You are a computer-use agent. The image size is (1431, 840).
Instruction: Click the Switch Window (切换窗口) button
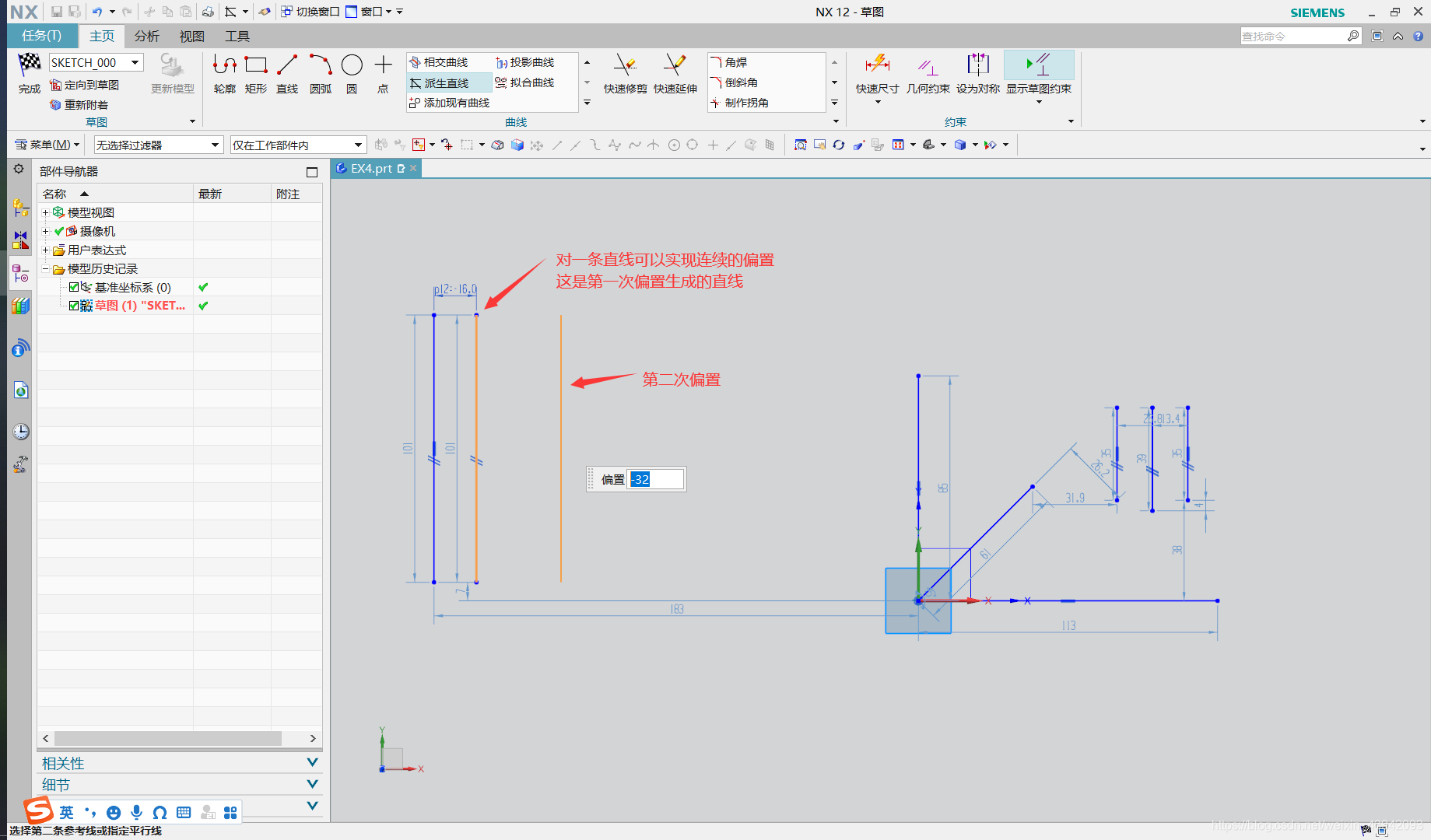point(310,12)
